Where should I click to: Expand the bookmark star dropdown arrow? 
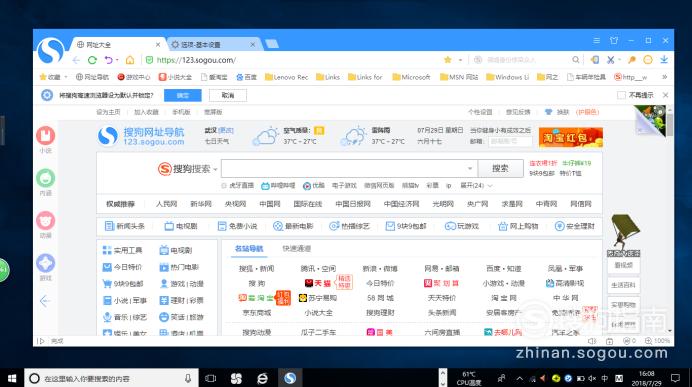click(460, 60)
